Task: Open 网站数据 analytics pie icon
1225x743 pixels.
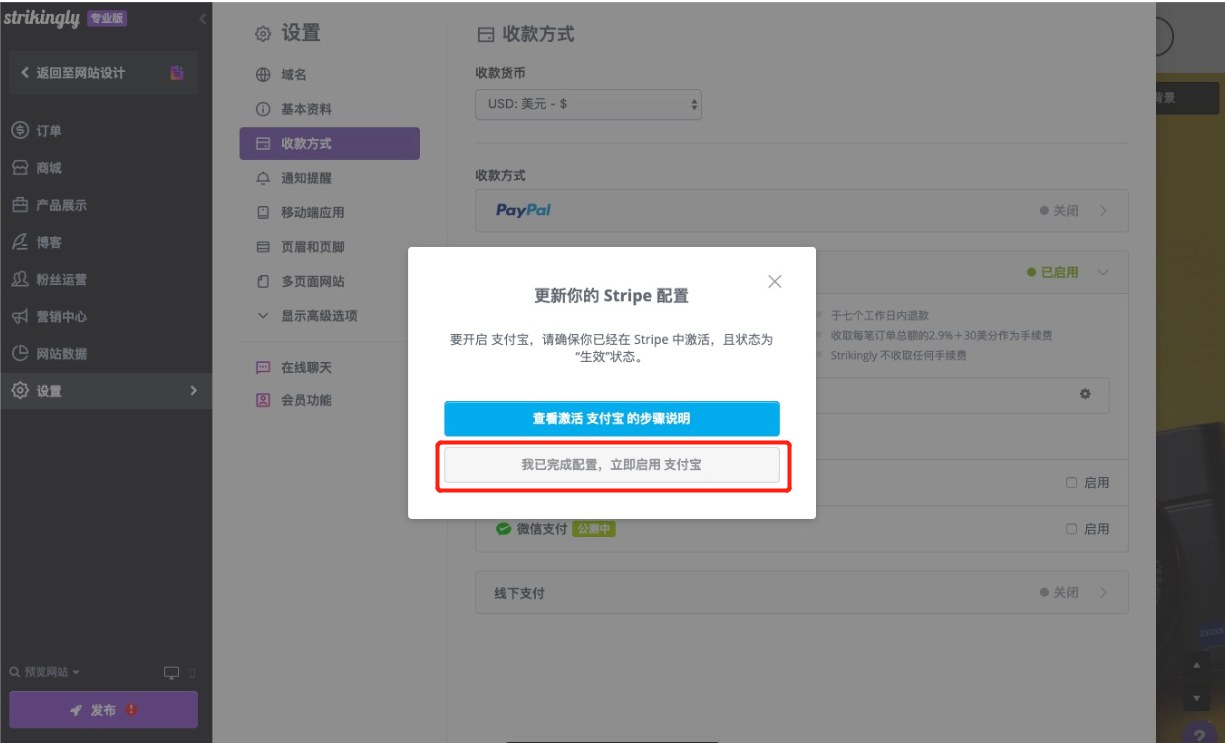Action: click(x=19, y=353)
